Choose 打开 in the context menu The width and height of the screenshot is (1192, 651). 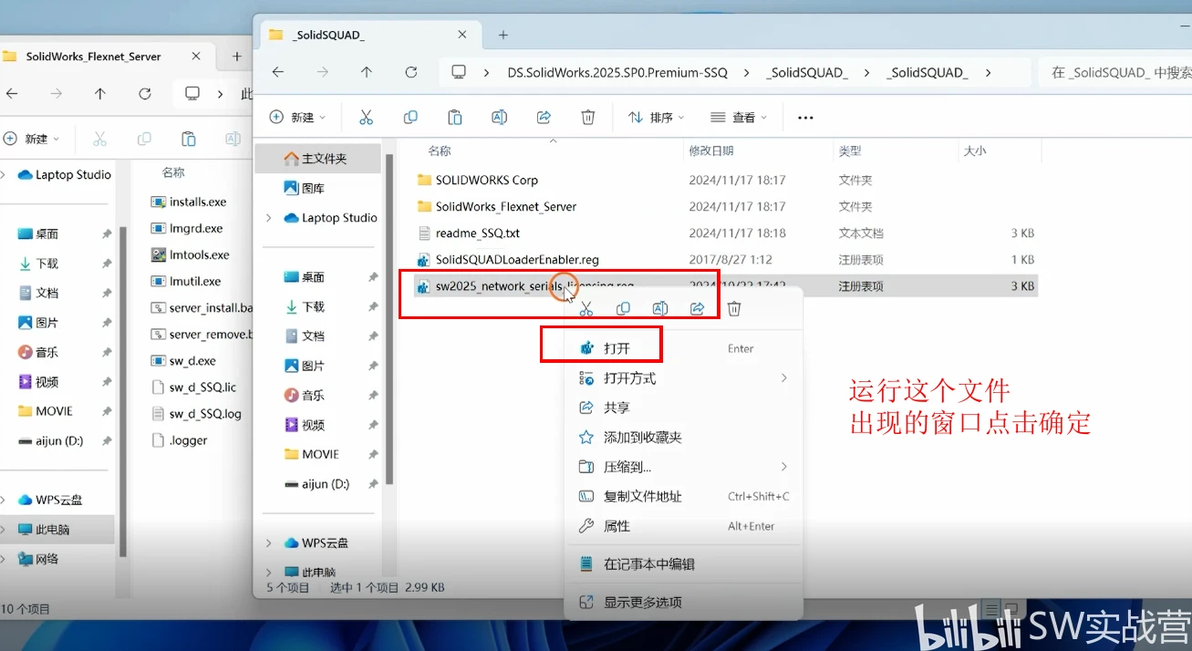pos(683,348)
